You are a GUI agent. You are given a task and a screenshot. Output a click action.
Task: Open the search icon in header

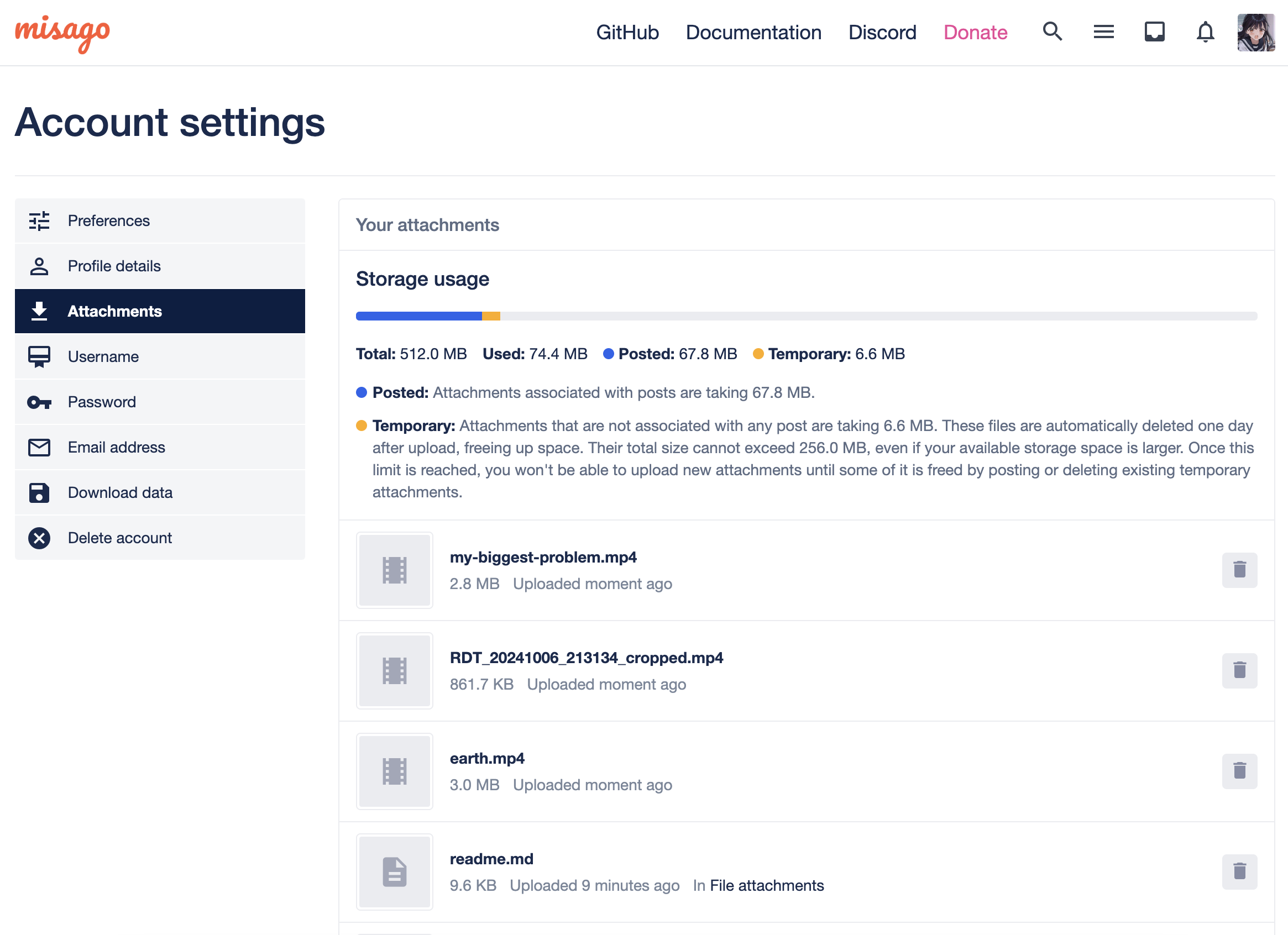(x=1053, y=32)
